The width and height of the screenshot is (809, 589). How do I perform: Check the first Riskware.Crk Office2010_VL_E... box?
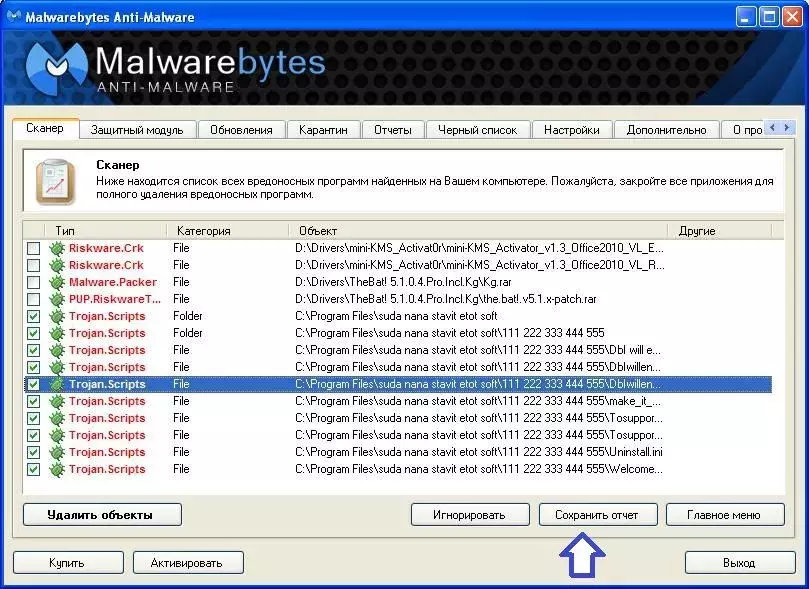click(x=34, y=248)
